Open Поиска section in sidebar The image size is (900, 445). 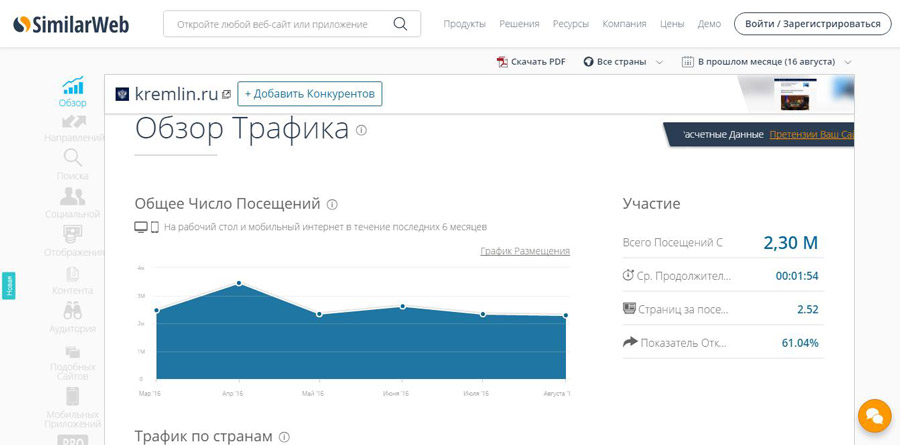coord(73,165)
